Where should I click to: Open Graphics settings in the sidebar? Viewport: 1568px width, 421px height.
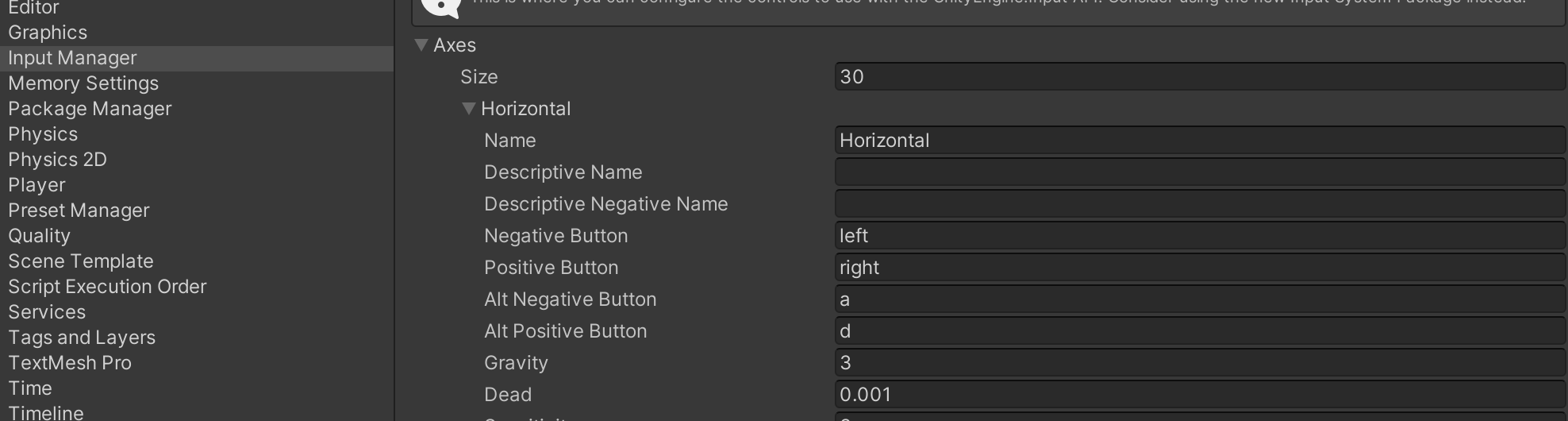[48, 33]
